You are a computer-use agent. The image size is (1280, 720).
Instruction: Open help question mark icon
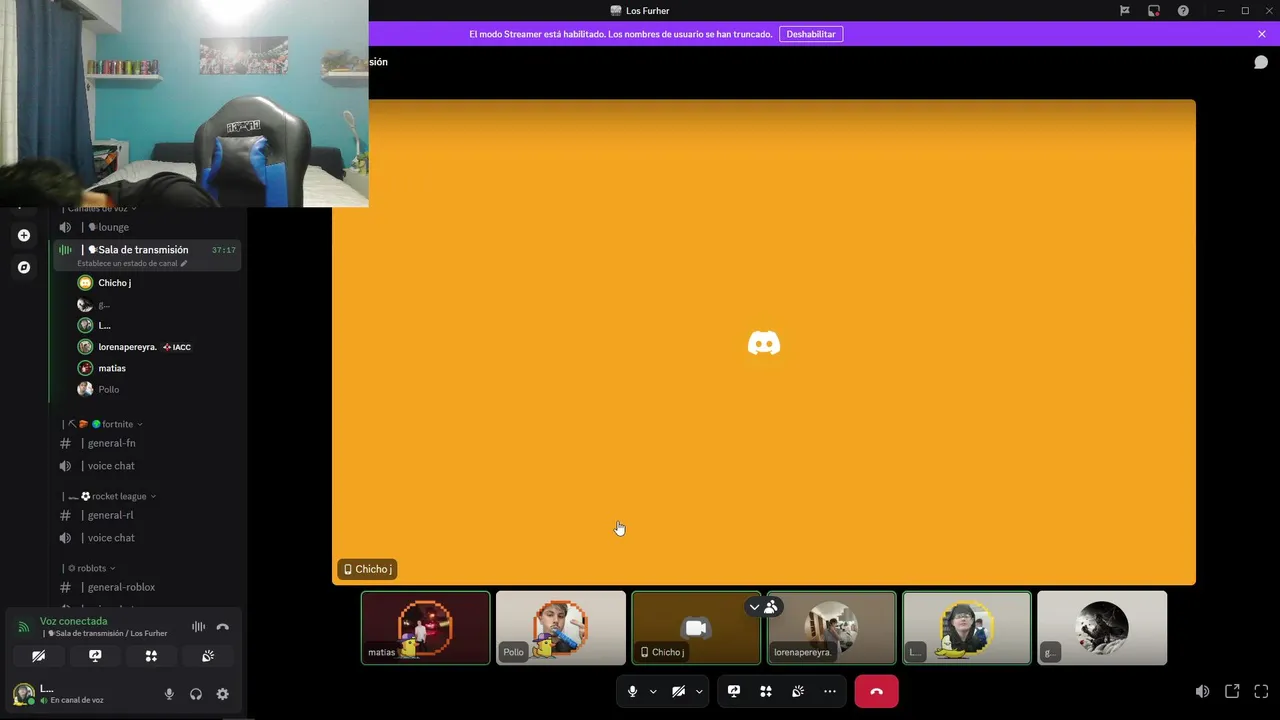tap(1183, 11)
